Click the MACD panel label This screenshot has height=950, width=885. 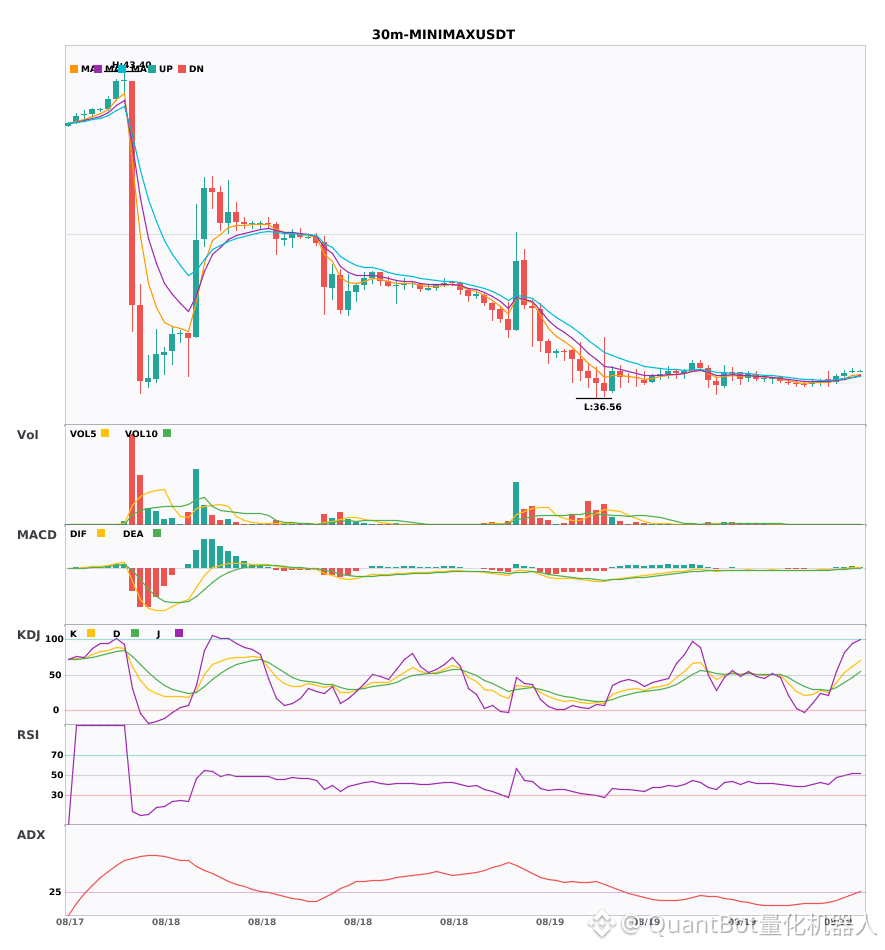36,535
